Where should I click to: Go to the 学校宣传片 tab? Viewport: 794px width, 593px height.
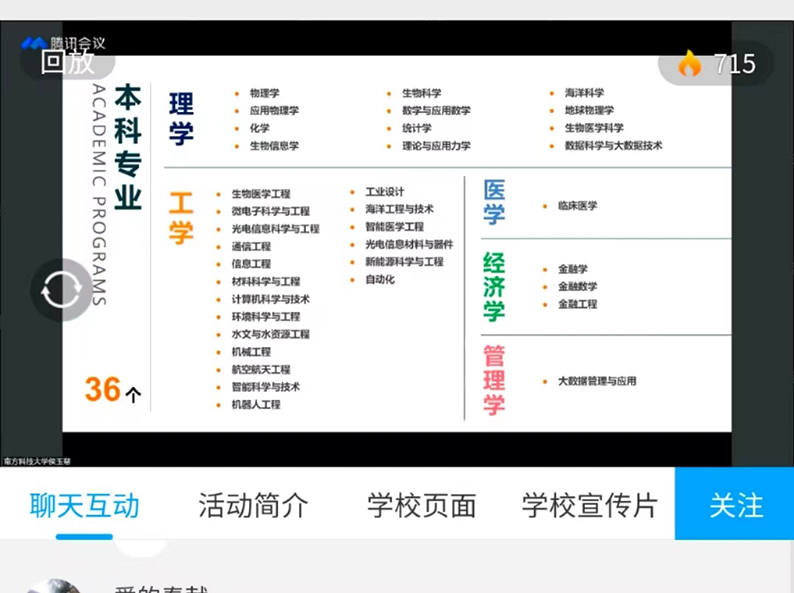click(590, 505)
